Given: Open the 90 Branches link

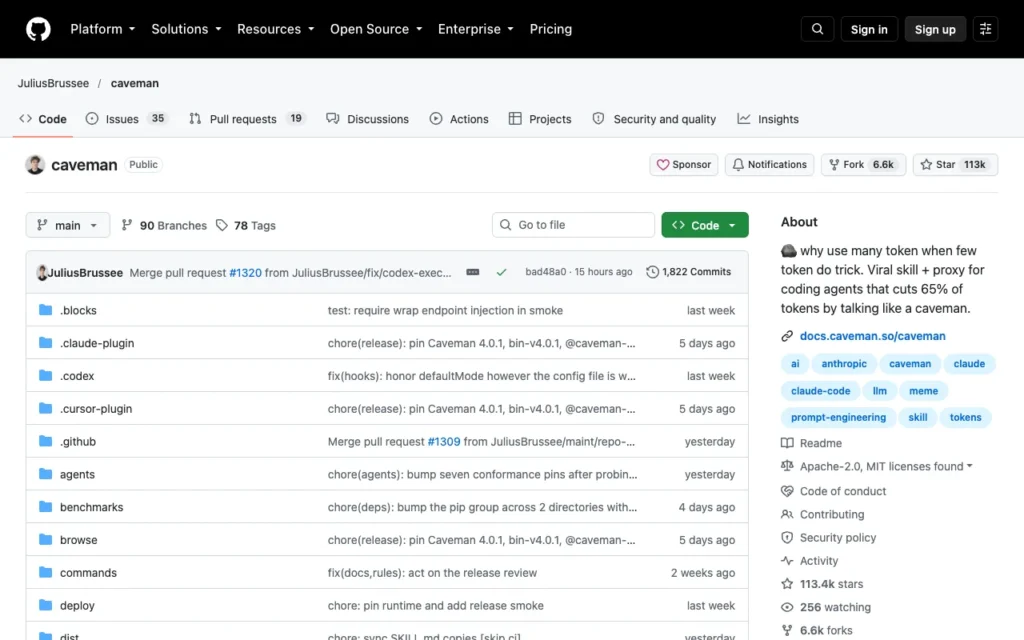Looking at the screenshot, I should pos(164,225).
